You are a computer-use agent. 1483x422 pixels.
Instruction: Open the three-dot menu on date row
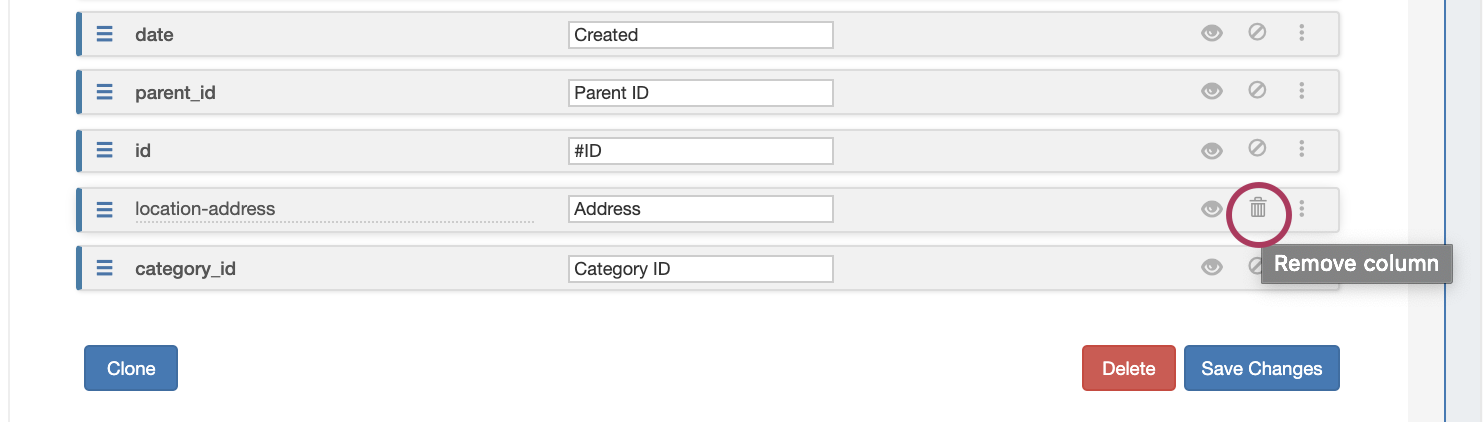1301,34
